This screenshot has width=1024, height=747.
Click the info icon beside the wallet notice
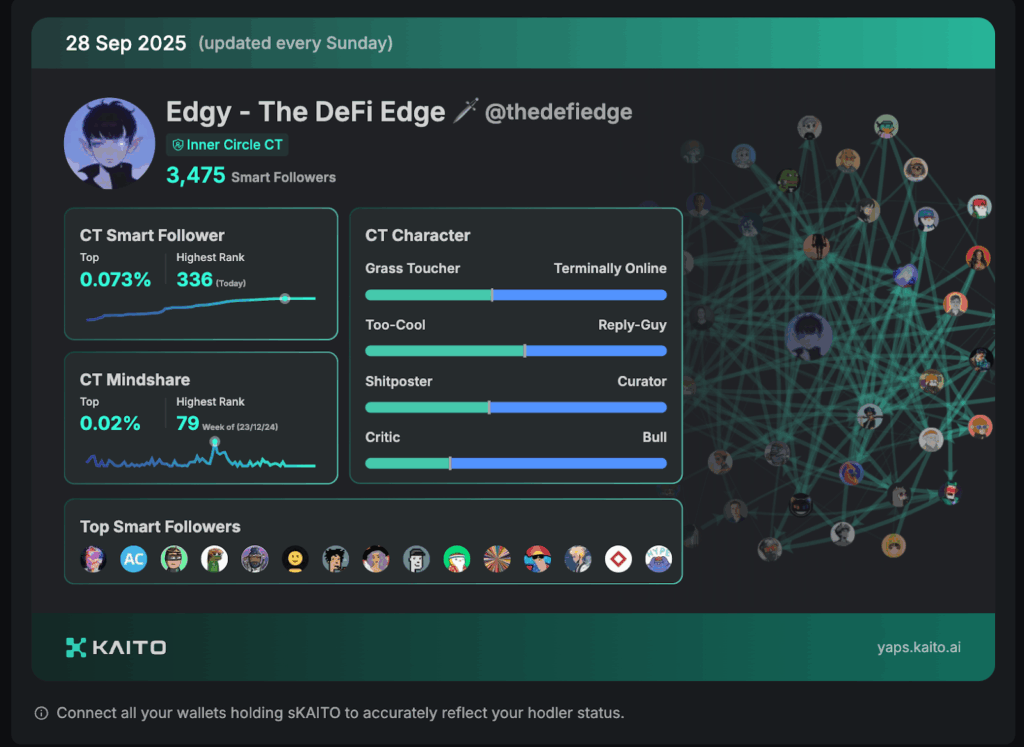click(x=41, y=713)
